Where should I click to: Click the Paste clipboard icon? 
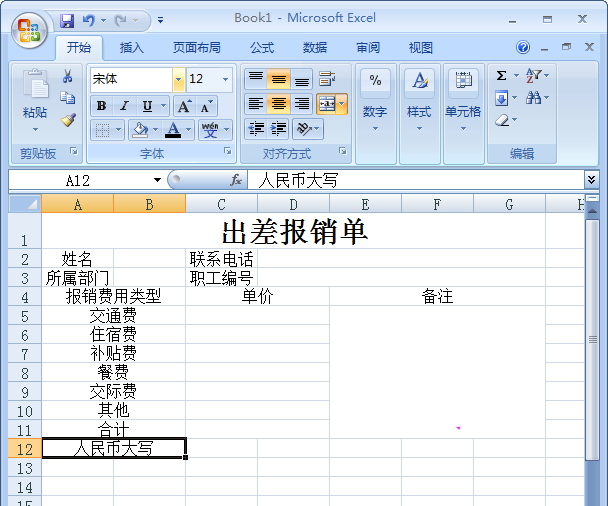pyautogui.click(x=35, y=83)
